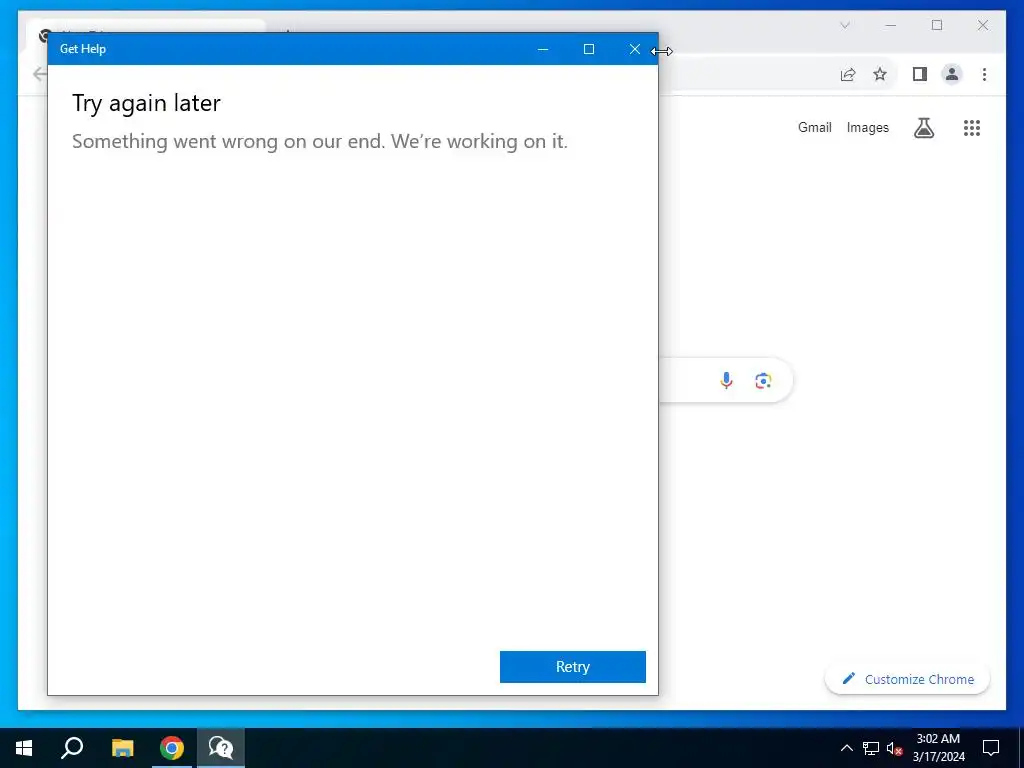Open Chrome three-dot menu
The height and width of the screenshot is (768, 1024).
[x=984, y=74]
